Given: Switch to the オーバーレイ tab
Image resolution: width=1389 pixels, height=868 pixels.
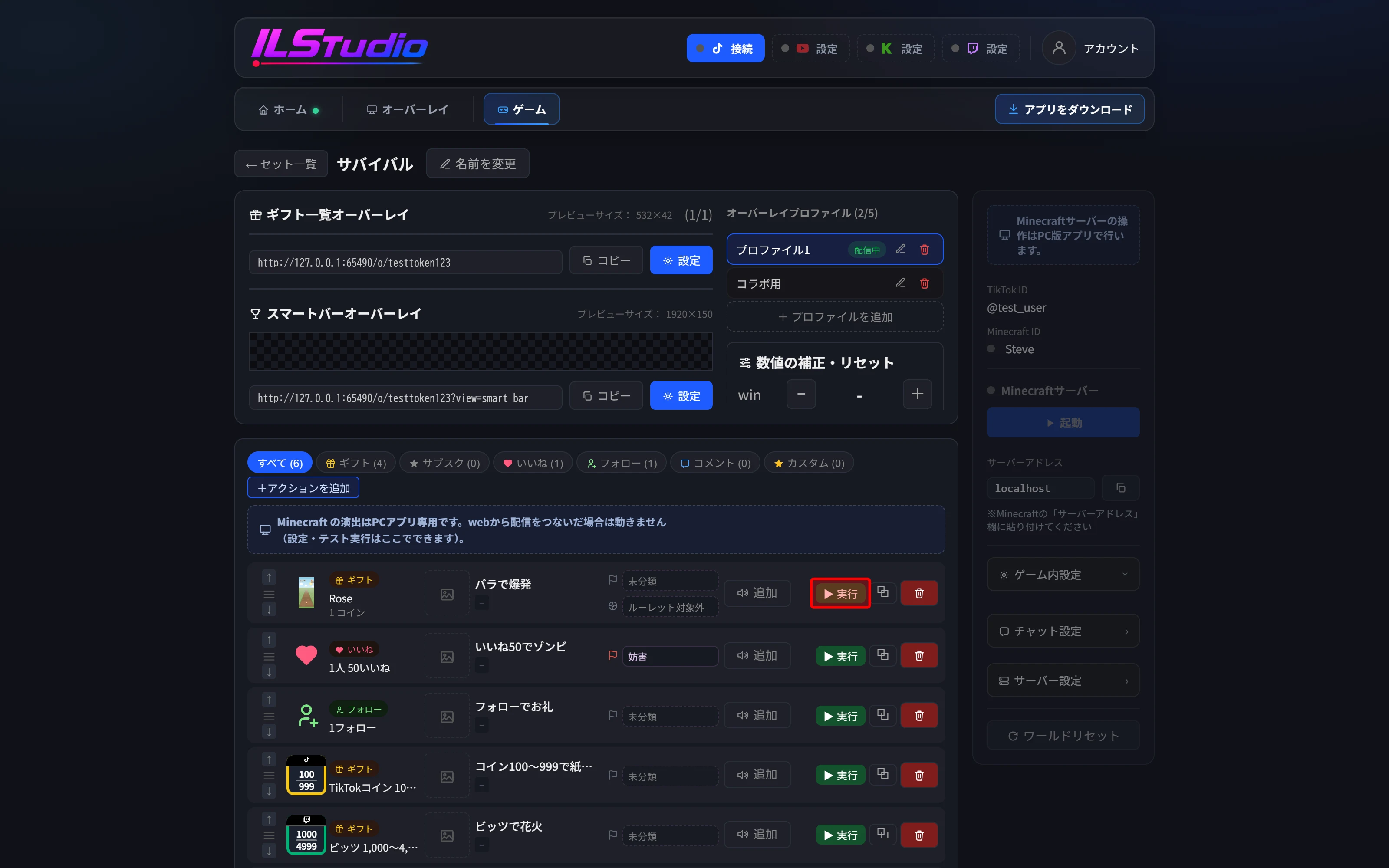Looking at the screenshot, I should pyautogui.click(x=408, y=109).
